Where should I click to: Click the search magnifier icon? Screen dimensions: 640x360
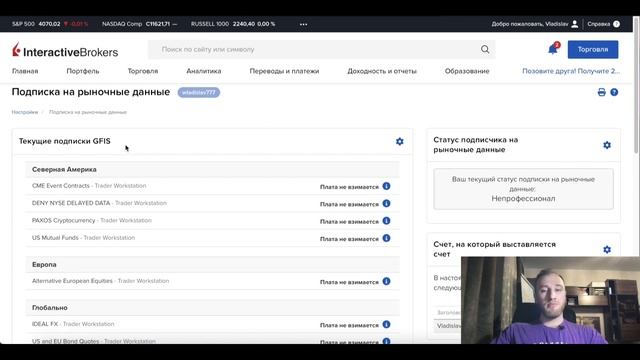point(484,49)
